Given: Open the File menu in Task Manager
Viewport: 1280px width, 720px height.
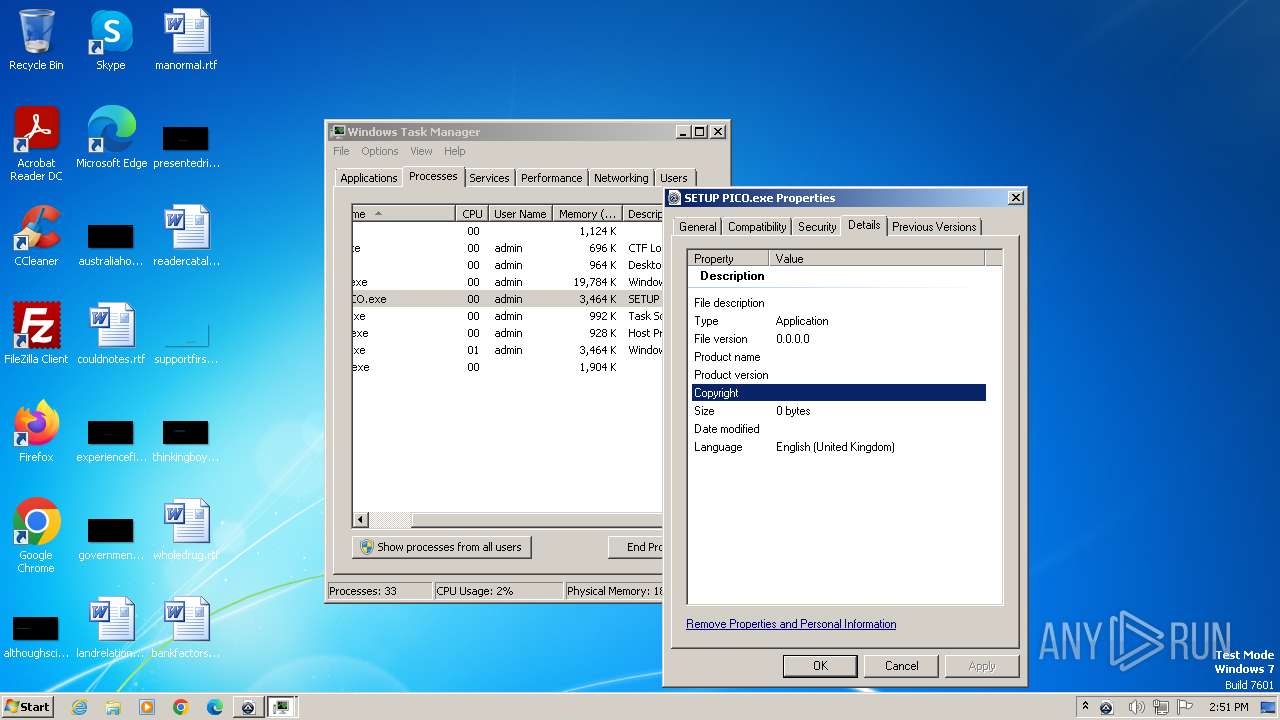Looking at the screenshot, I should pyautogui.click(x=341, y=151).
